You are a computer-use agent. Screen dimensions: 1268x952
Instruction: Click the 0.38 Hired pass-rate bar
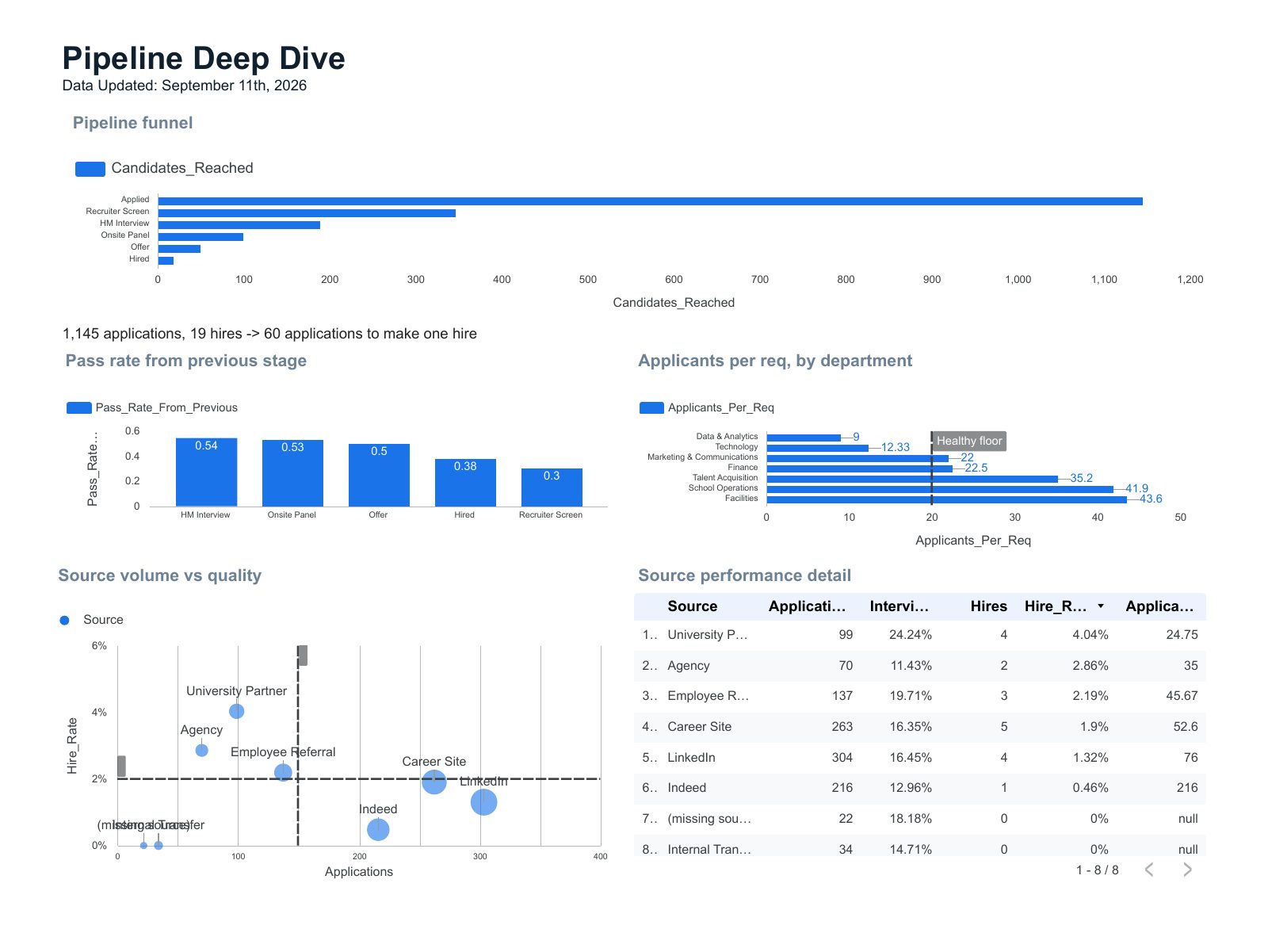(x=465, y=483)
